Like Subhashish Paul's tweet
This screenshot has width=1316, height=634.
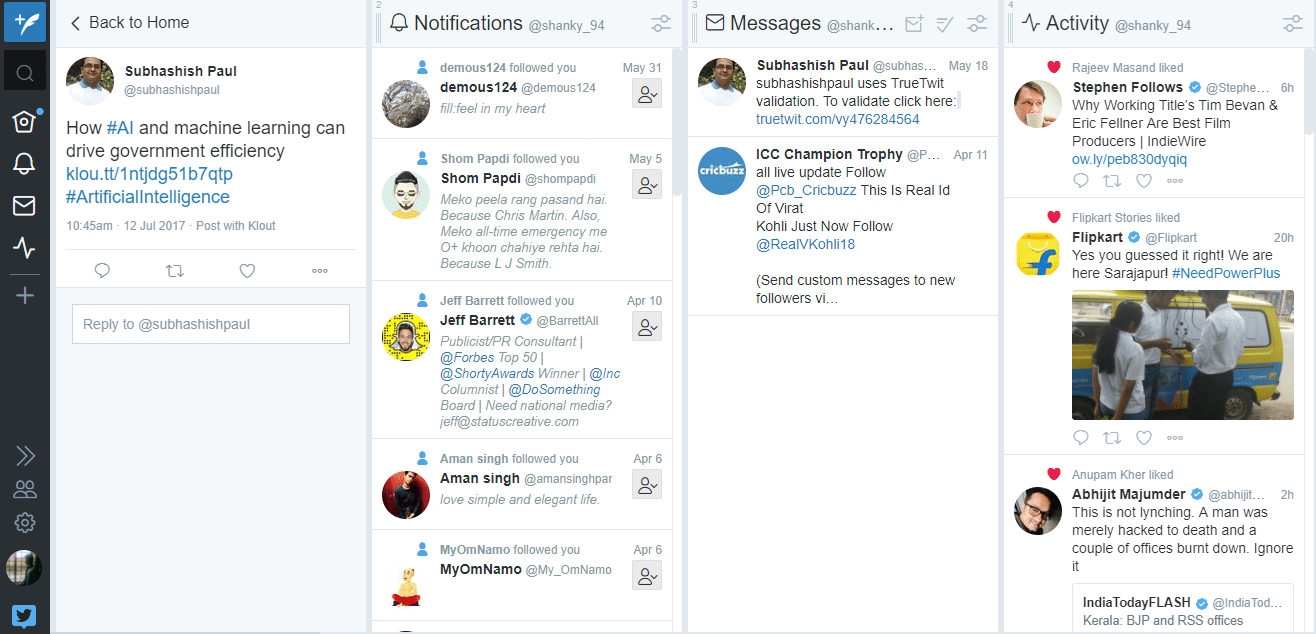tap(247, 270)
